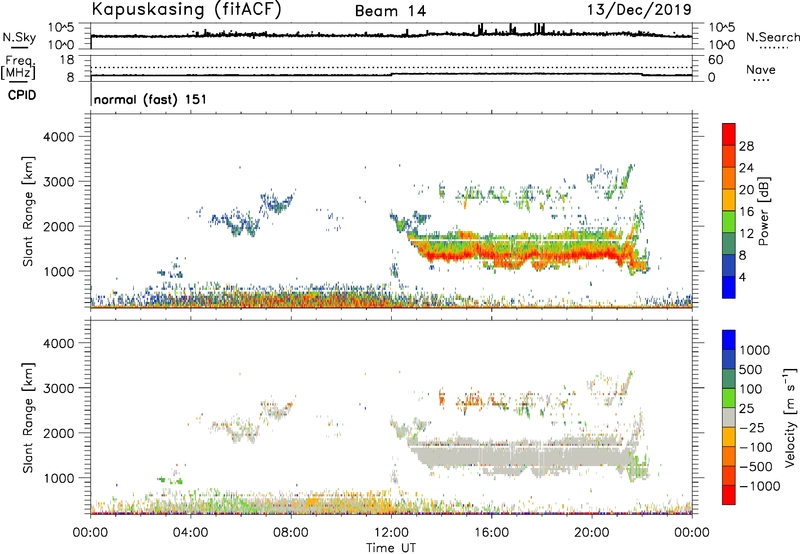Click the 'N.Sky' legend label
800x554 pixels.
[19, 37]
